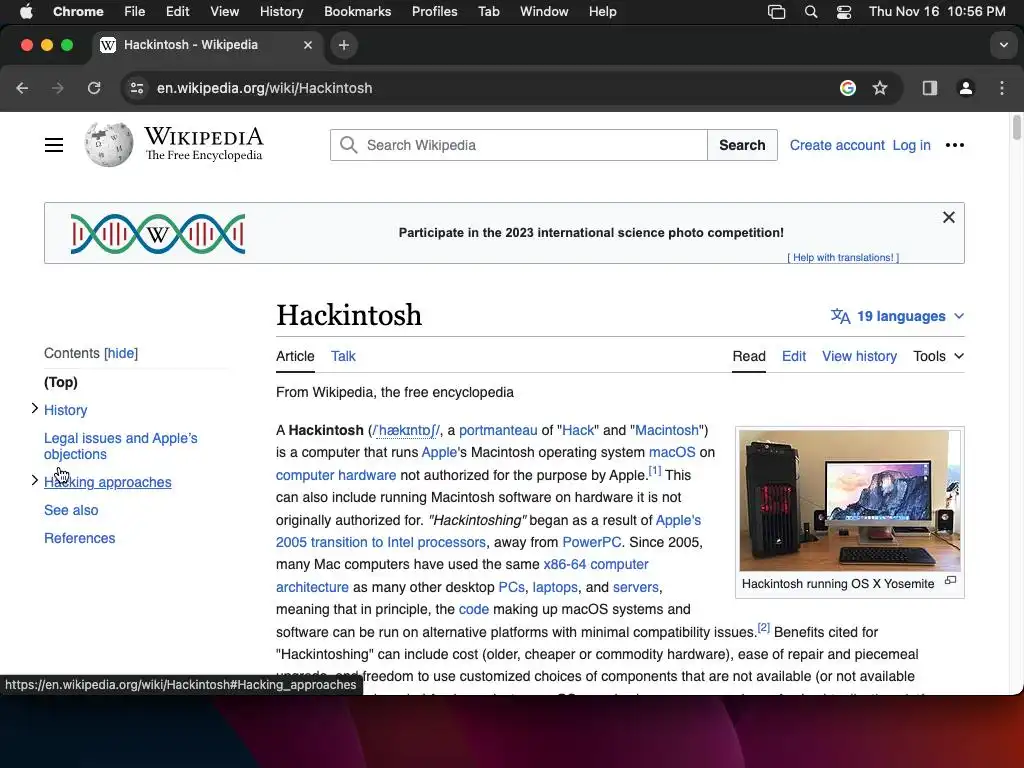
Task: Open tab search dropdown arrow
Action: [1003, 45]
